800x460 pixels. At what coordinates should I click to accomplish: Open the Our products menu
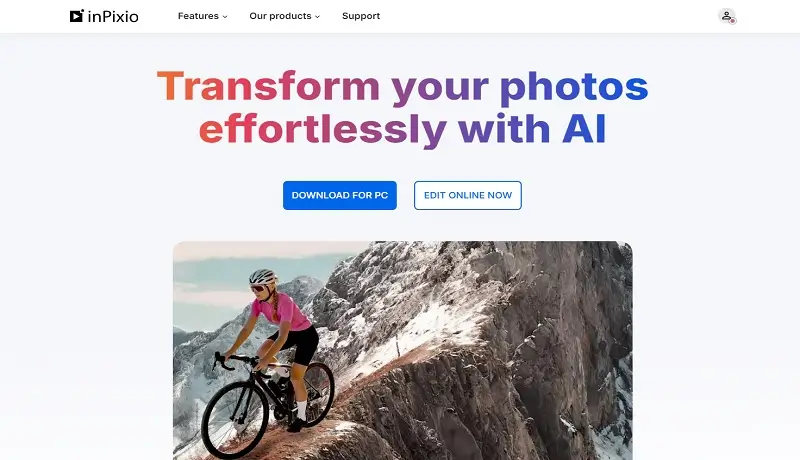(x=285, y=16)
